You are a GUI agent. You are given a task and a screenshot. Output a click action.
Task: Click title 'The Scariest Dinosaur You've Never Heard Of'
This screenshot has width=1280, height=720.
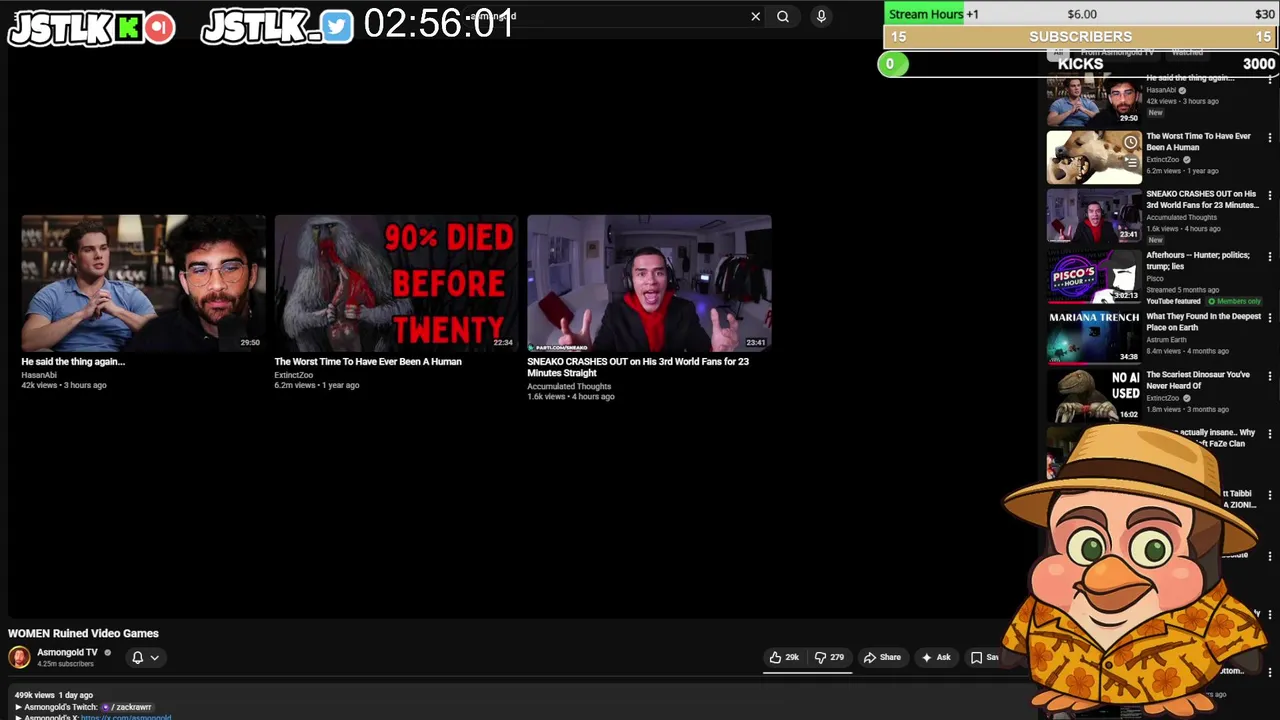(1198, 380)
